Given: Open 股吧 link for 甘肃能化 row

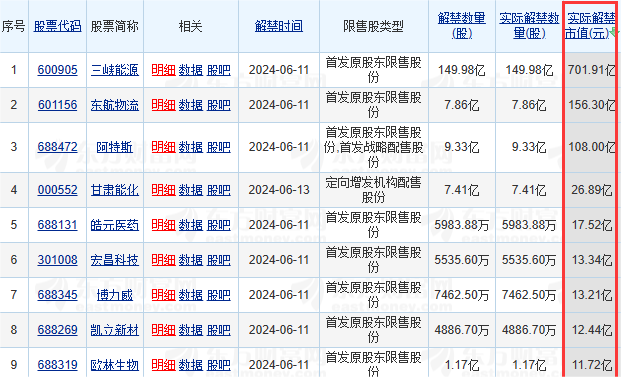Looking at the screenshot, I should [x=219, y=190].
